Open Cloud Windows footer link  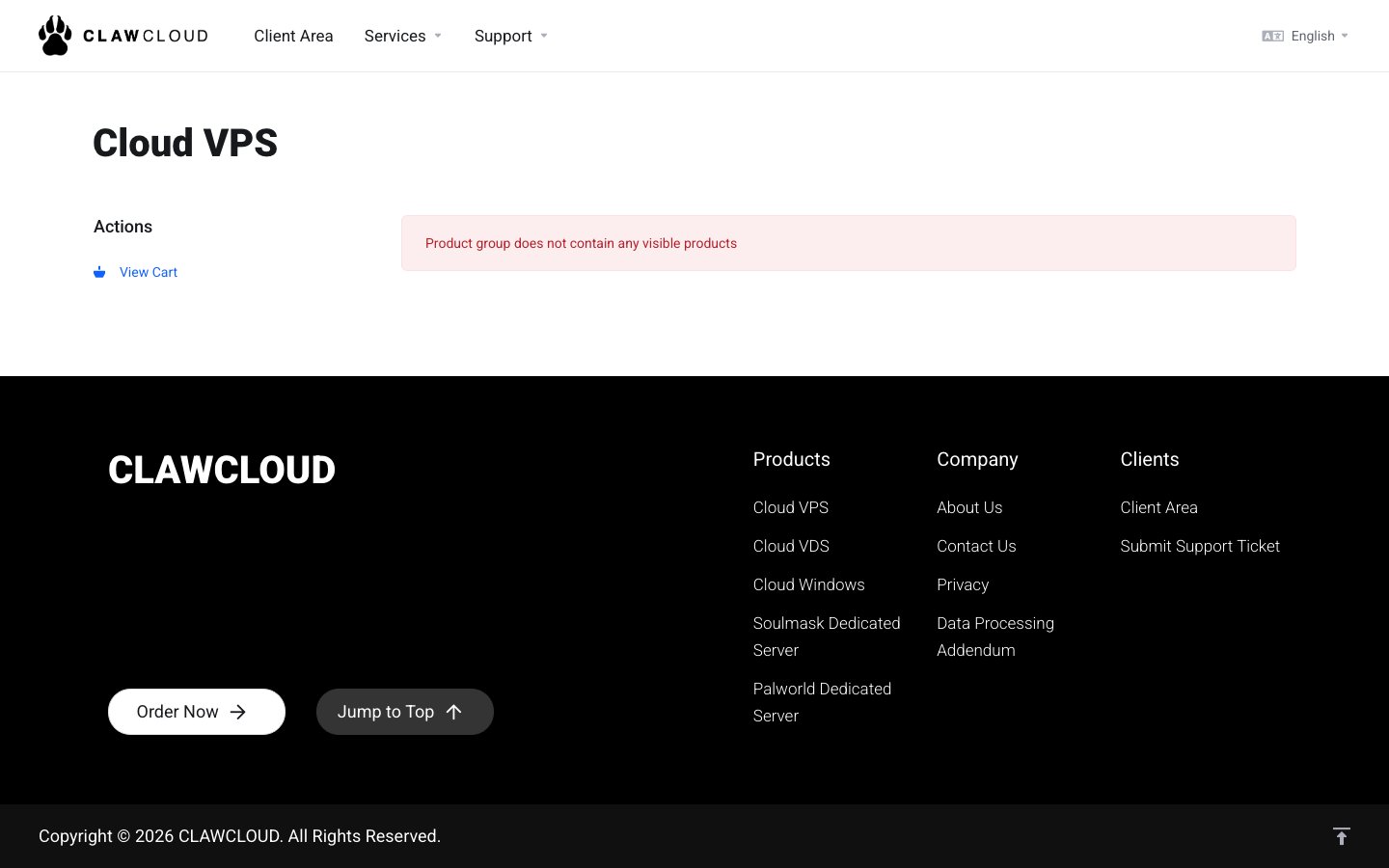(x=808, y=584)
